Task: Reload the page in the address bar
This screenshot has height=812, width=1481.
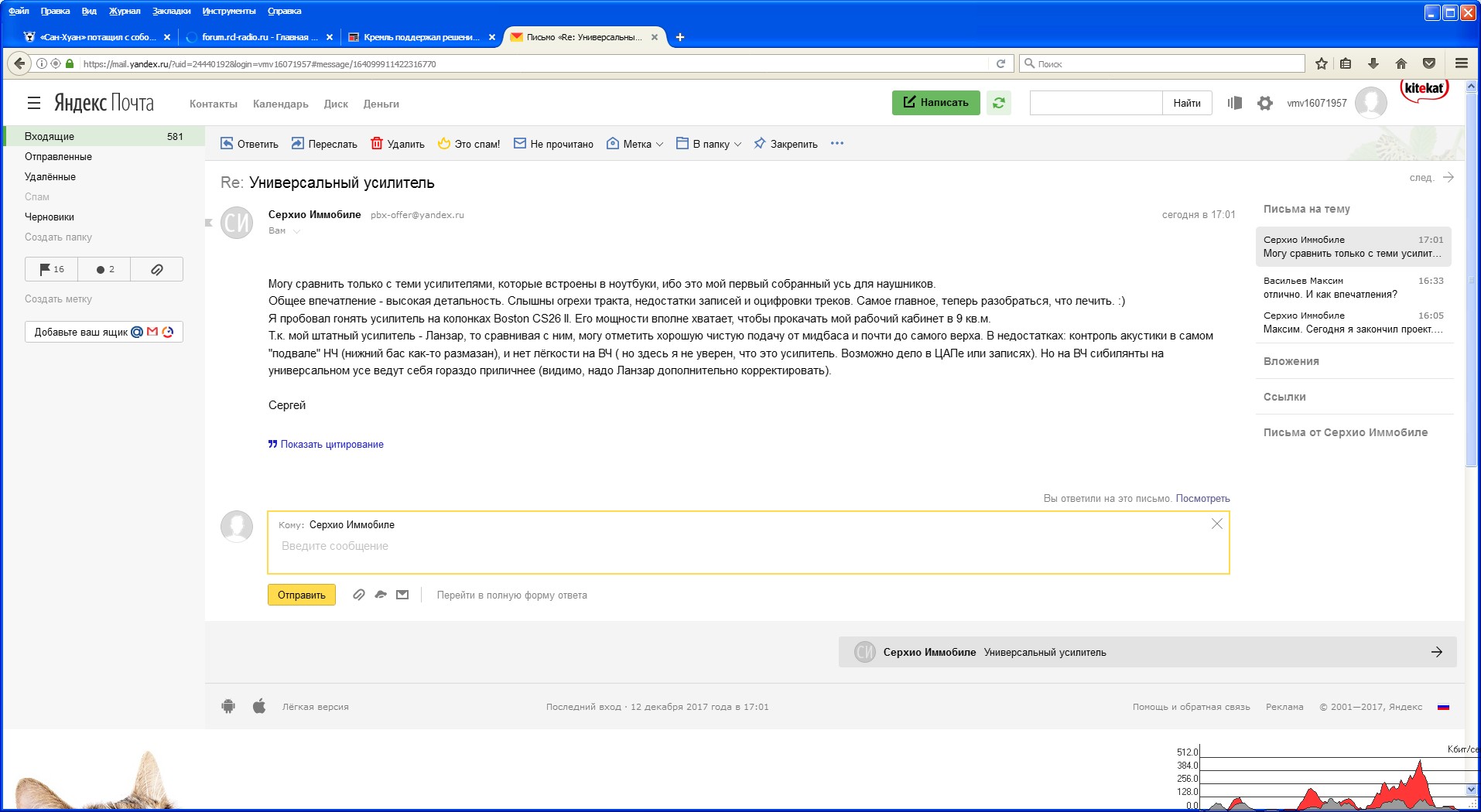Action: point(1000,63)
